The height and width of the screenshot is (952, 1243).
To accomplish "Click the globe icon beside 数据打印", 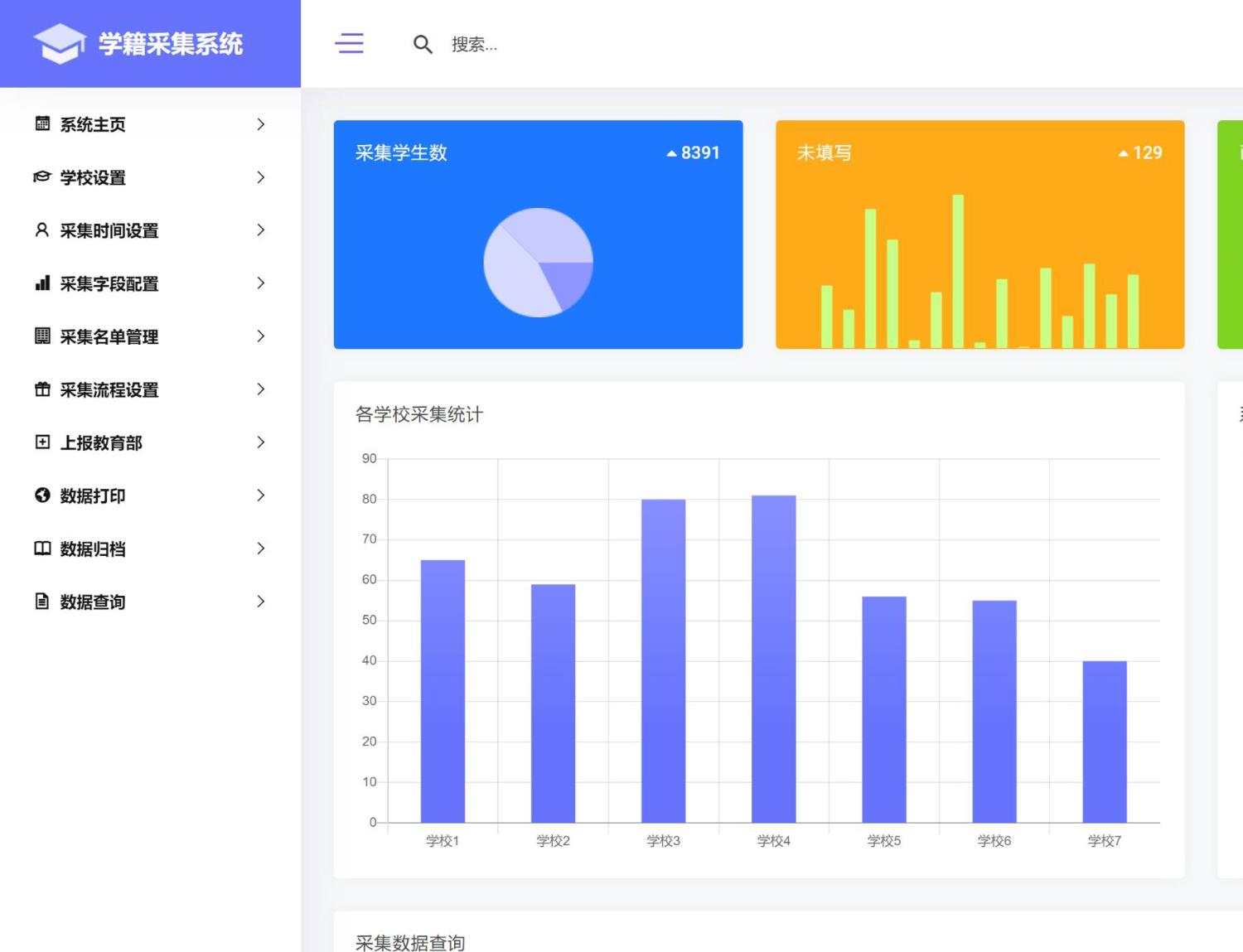I will point(42,495).
